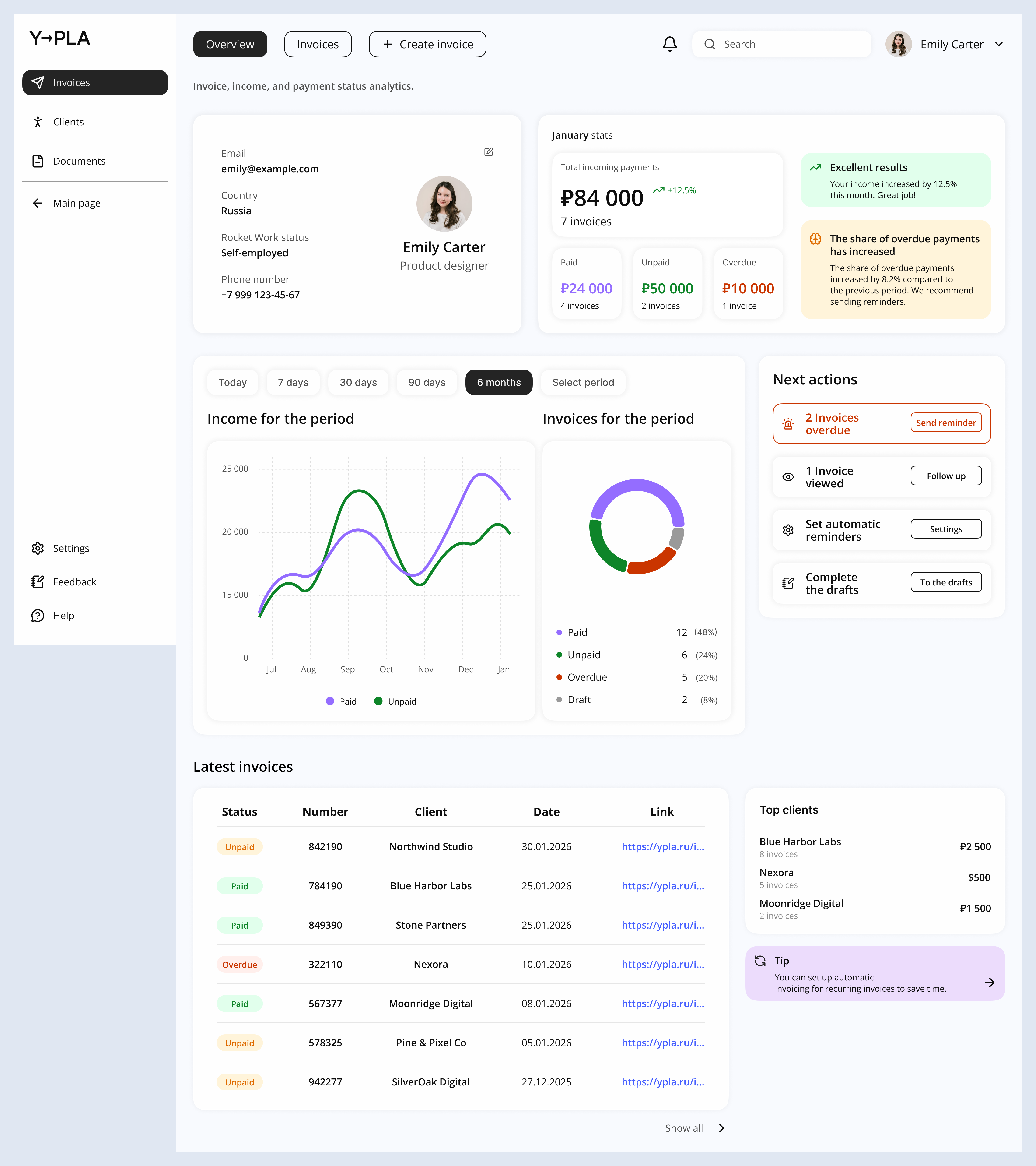The image size is (1036, 1166).
Task: Click the Documents icon in sidebar
Action: [38, 161]
